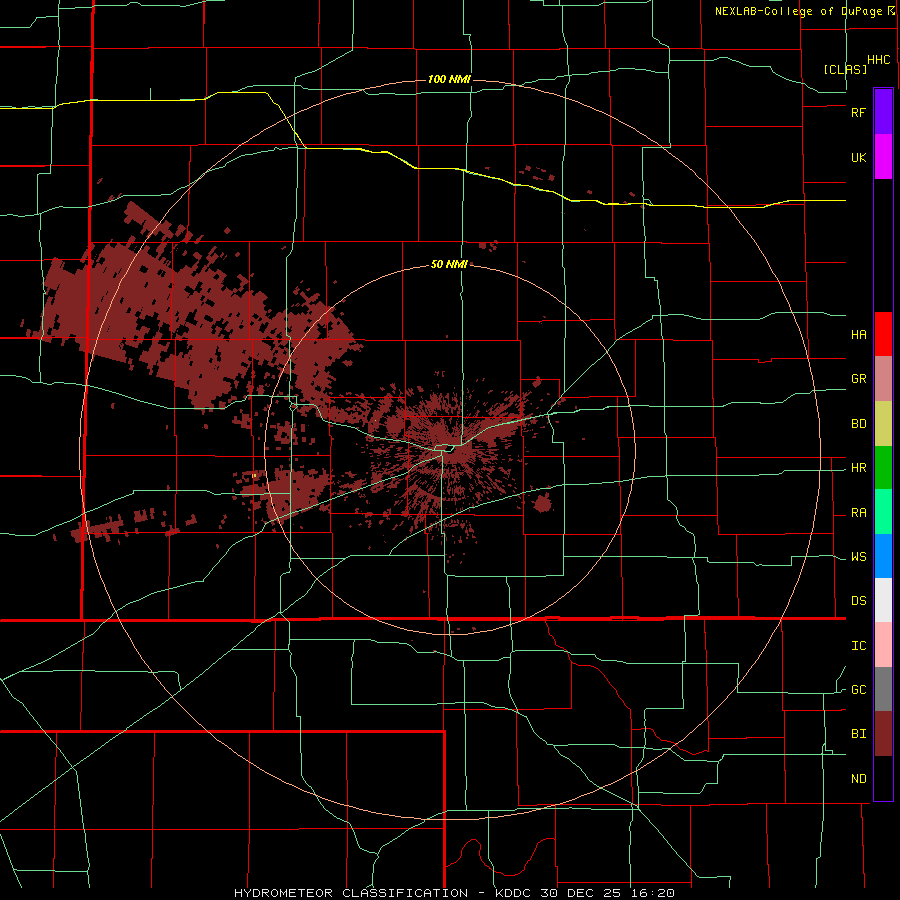Click the IC pink legend swatch
Image resolution: width=900 pixels, height=900 pixels.
[x=883, y=645]
